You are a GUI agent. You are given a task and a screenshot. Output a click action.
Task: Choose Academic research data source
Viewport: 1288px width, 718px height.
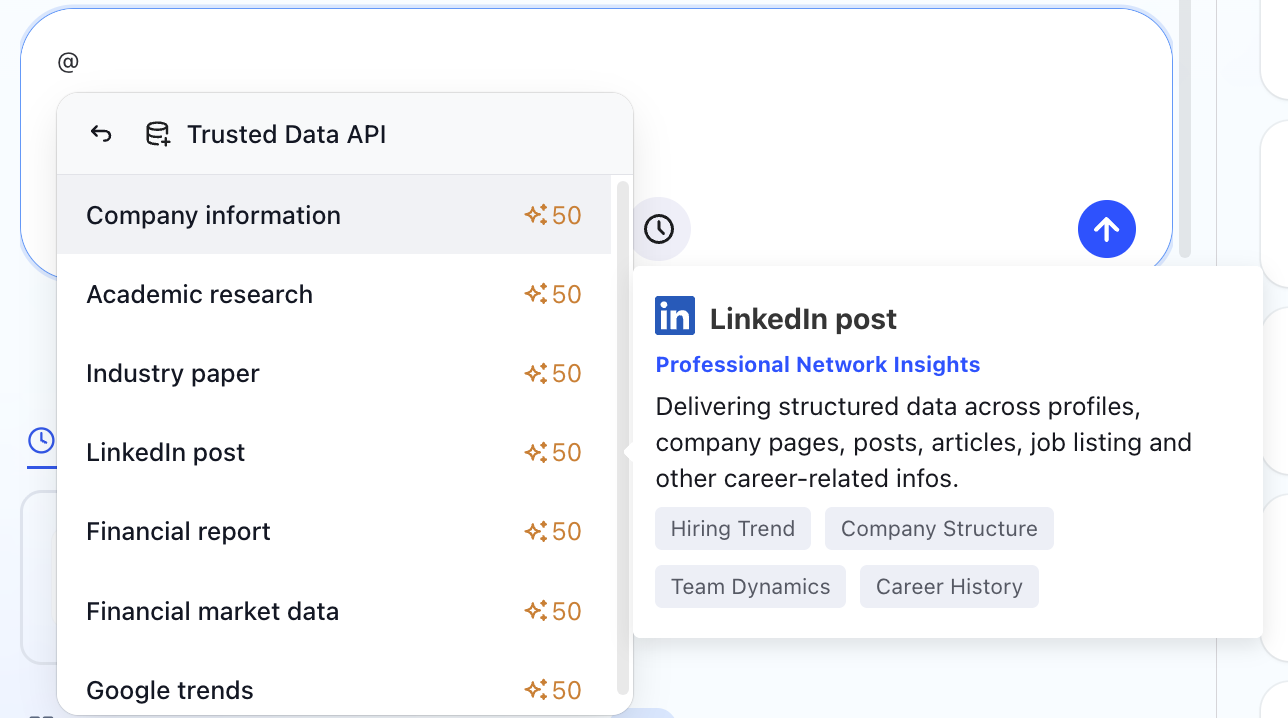pos(199,294)
